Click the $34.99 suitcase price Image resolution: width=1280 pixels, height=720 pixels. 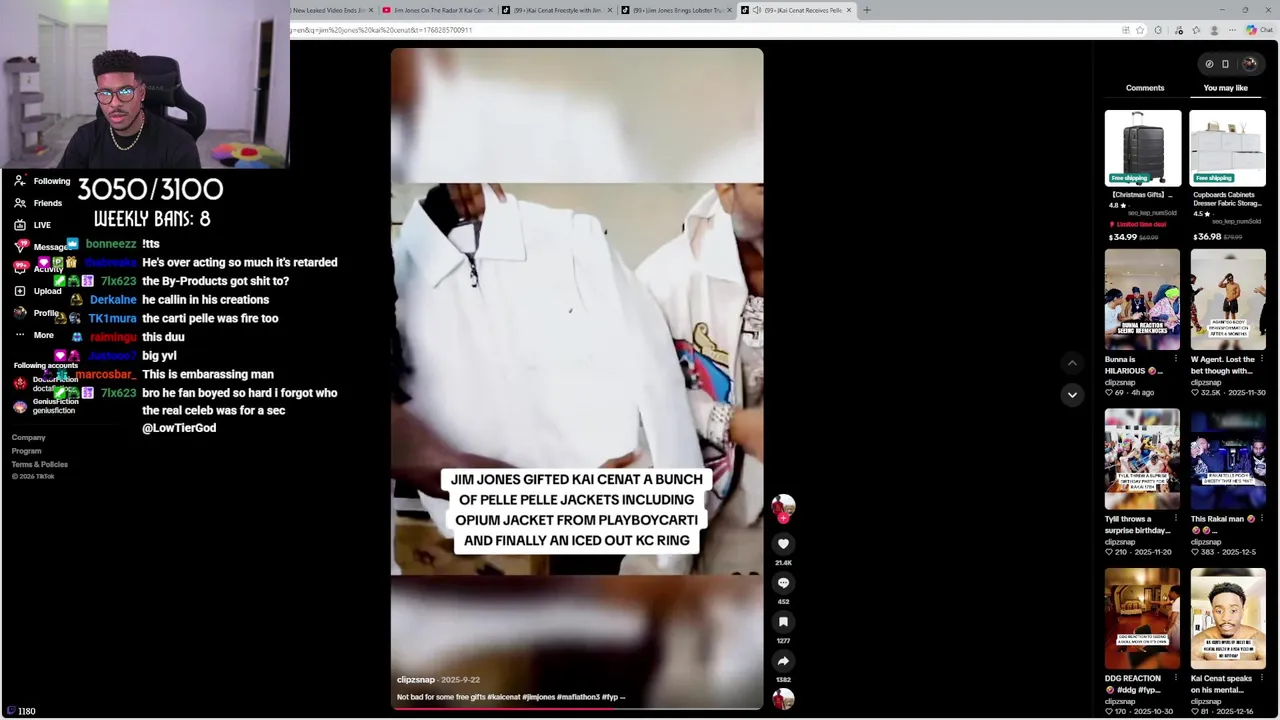pos(1121,237)
